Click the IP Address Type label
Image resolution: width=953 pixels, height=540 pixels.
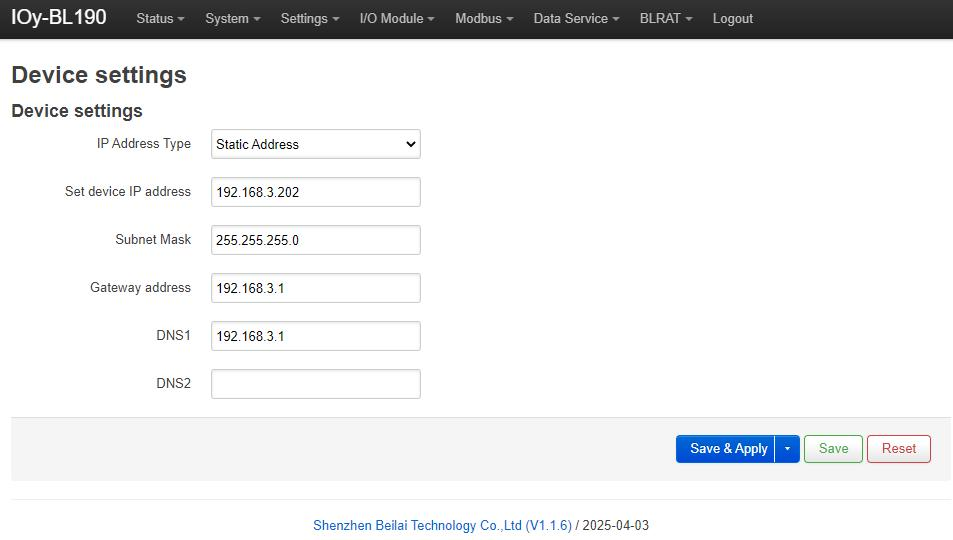(144, 144)
